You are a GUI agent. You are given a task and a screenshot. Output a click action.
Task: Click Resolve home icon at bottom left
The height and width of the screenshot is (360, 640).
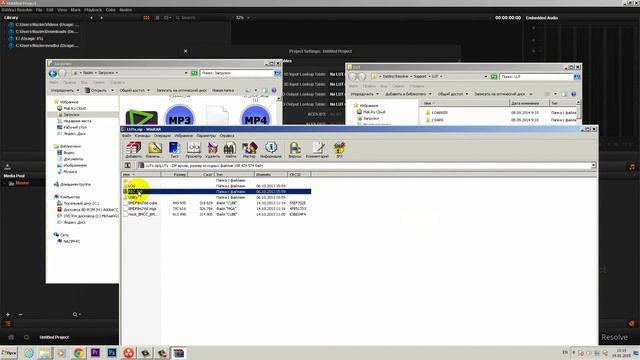(11, 337)
